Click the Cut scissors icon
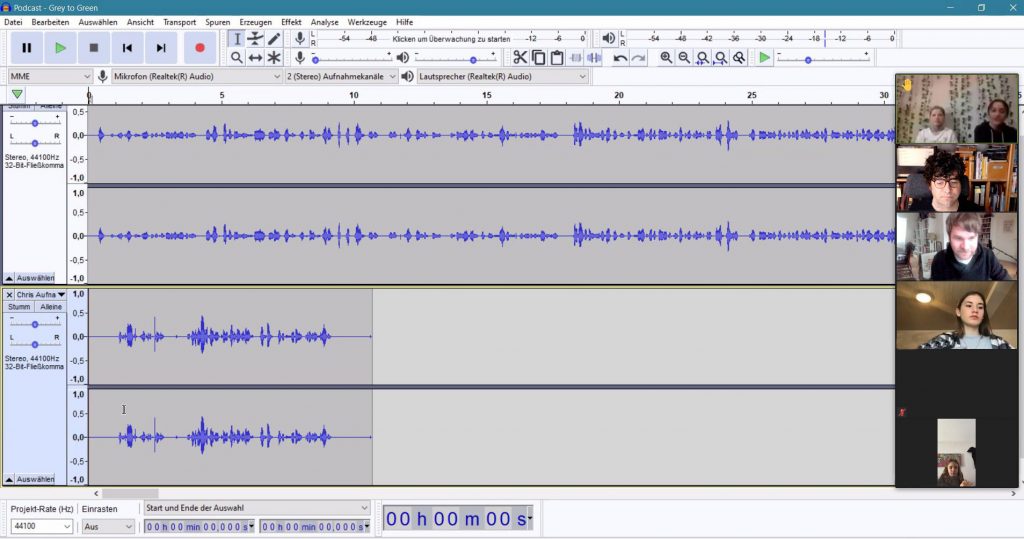1024x539 pixels. 520,58
